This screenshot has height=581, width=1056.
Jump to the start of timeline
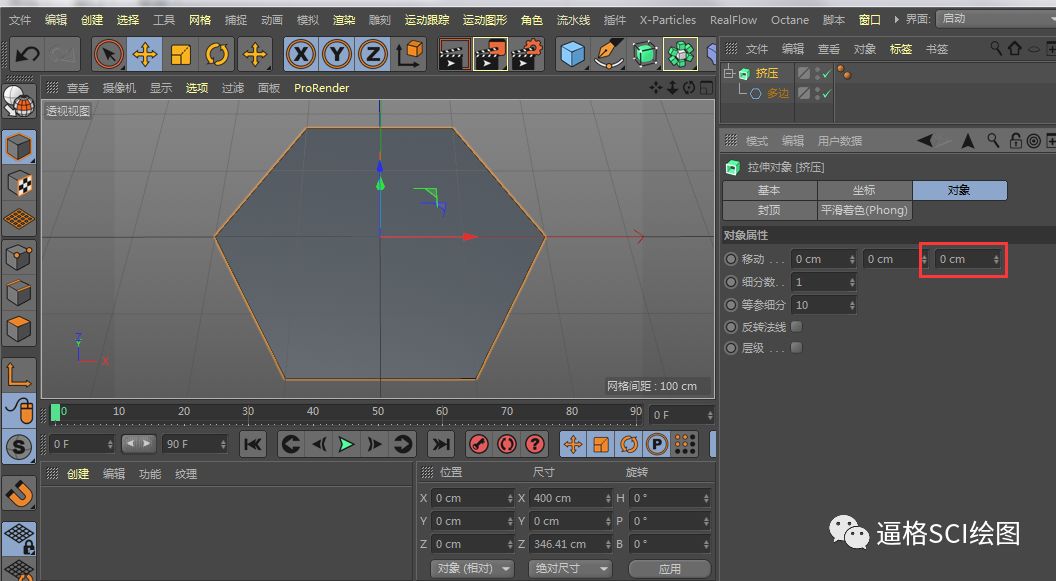253,444
